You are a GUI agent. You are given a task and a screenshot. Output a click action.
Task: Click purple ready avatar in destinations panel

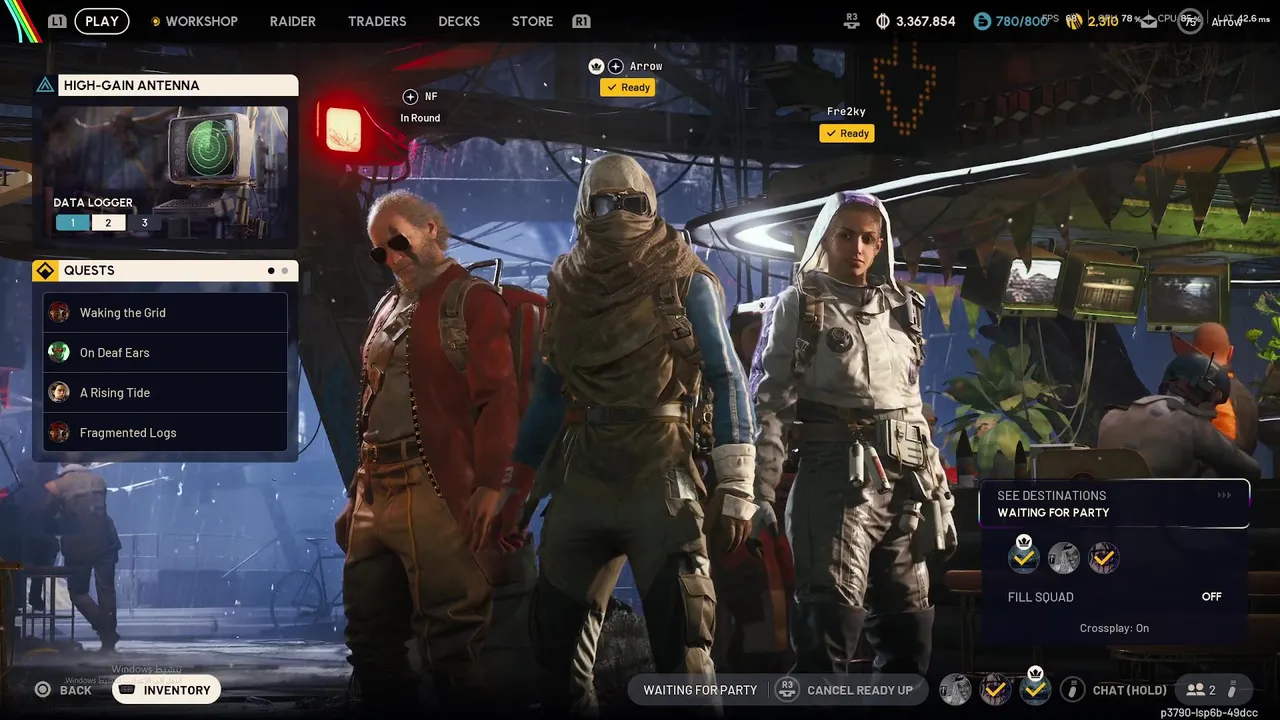click(1103, 558)
